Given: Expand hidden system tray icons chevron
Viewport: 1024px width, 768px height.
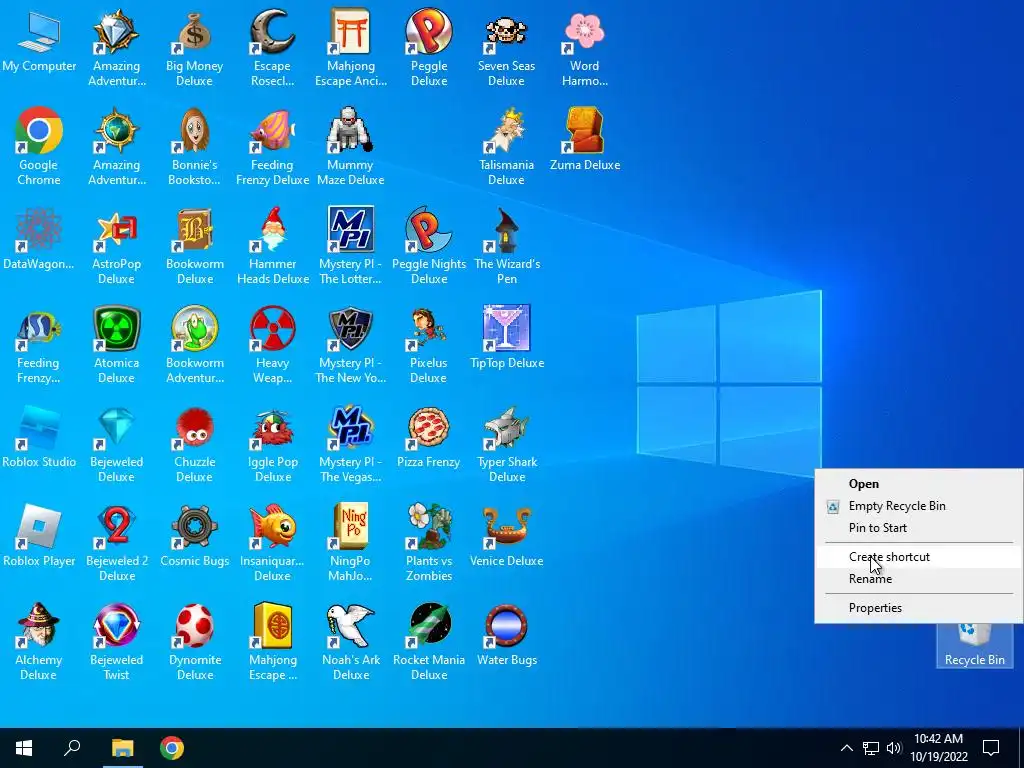Looking at the screenshot, I should pyautogui.click(x=846, y=748).
